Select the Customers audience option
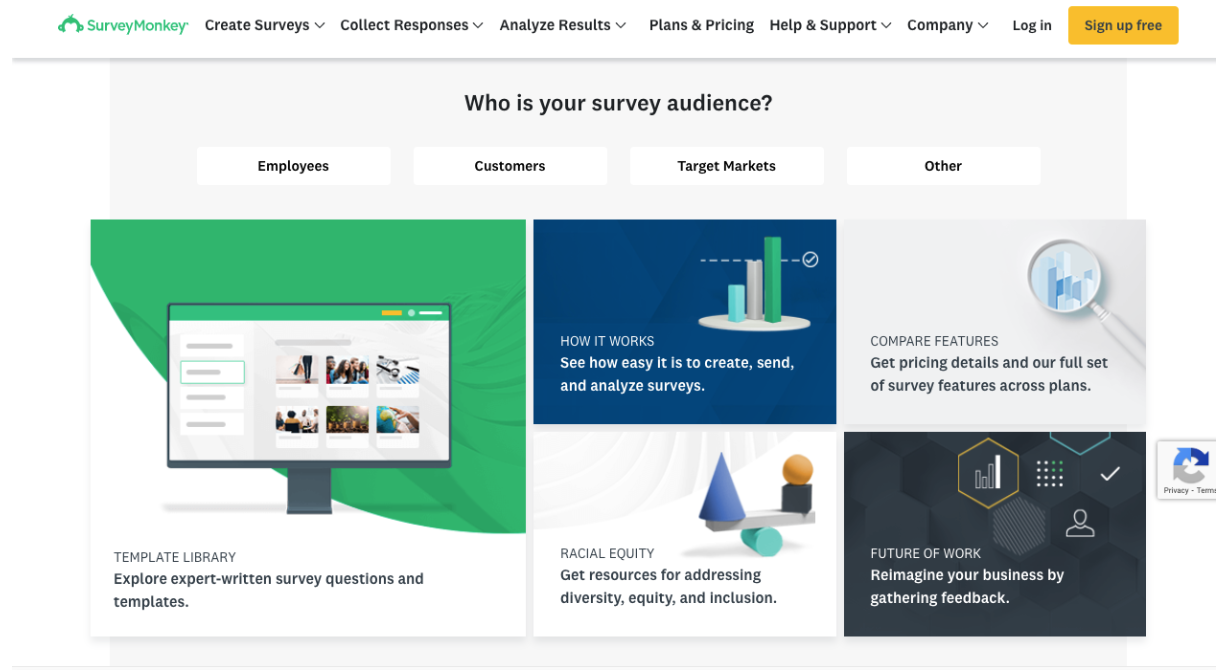The width and height of the screenshot is (1232, 670). pos(510,166)
